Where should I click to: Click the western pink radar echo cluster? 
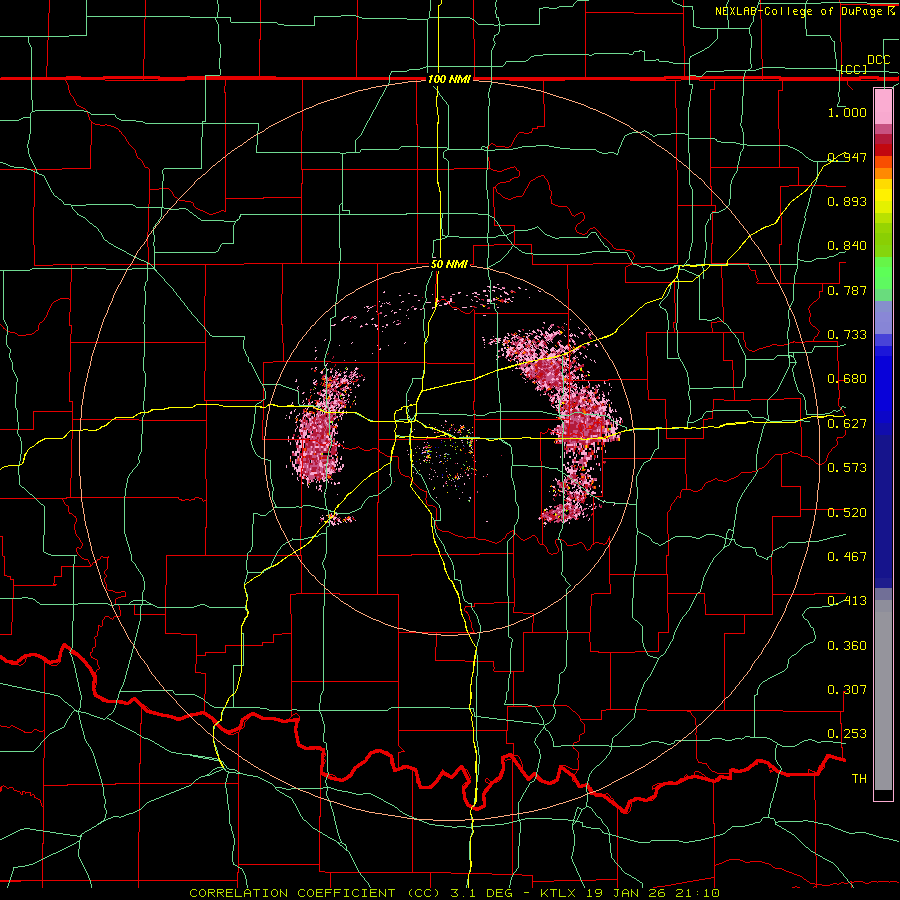click(x=319, y=429)
